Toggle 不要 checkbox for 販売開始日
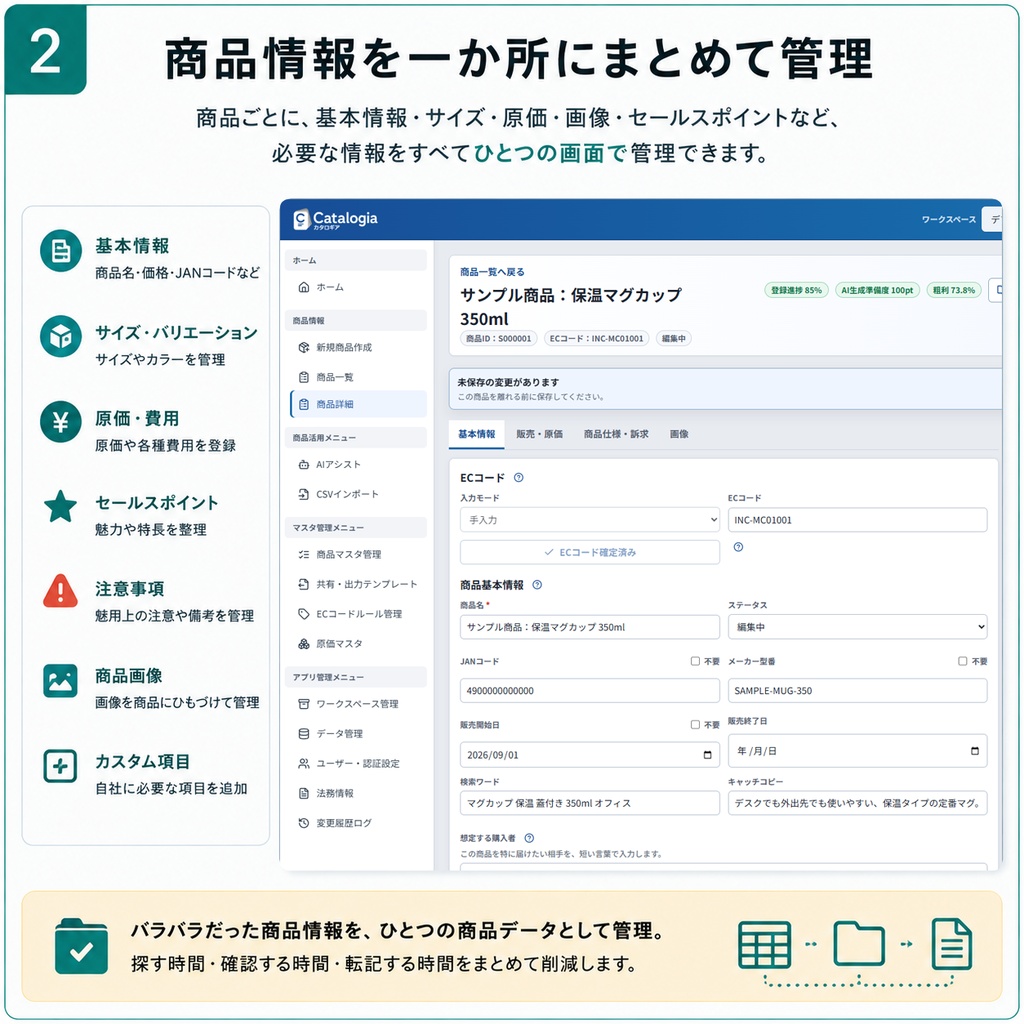 pyautogui.click(x=696, y=724)
